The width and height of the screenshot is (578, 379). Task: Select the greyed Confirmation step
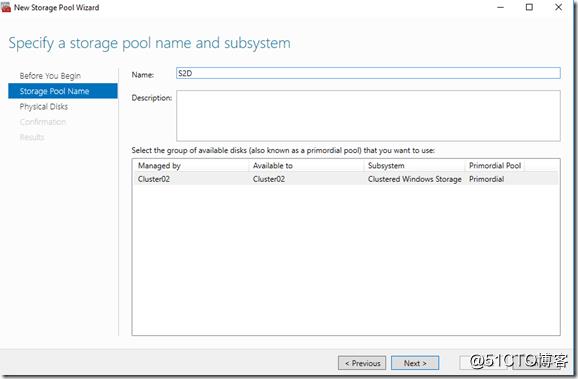[x=43, y=122]
